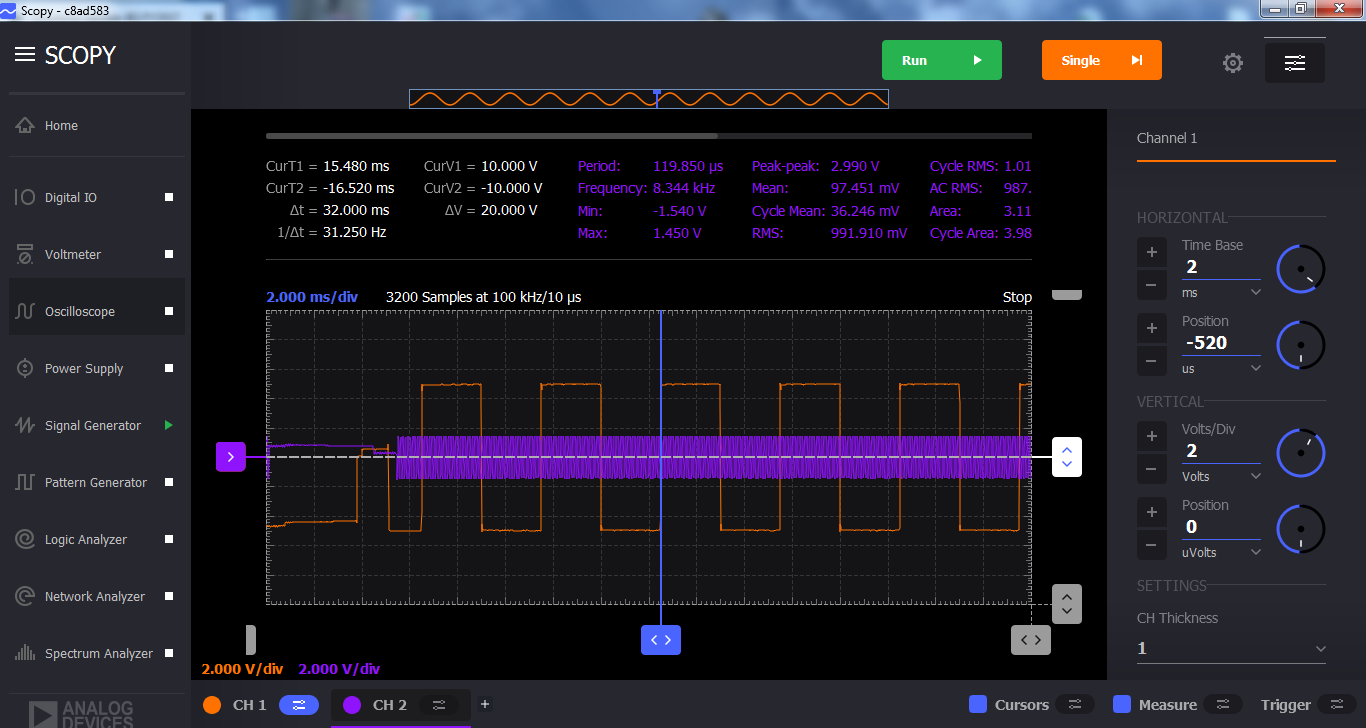Open the Time Base unit dropdown showing ms
Image resolution: width=1366 pixels, height=728 pixels.
(1221, 291)
